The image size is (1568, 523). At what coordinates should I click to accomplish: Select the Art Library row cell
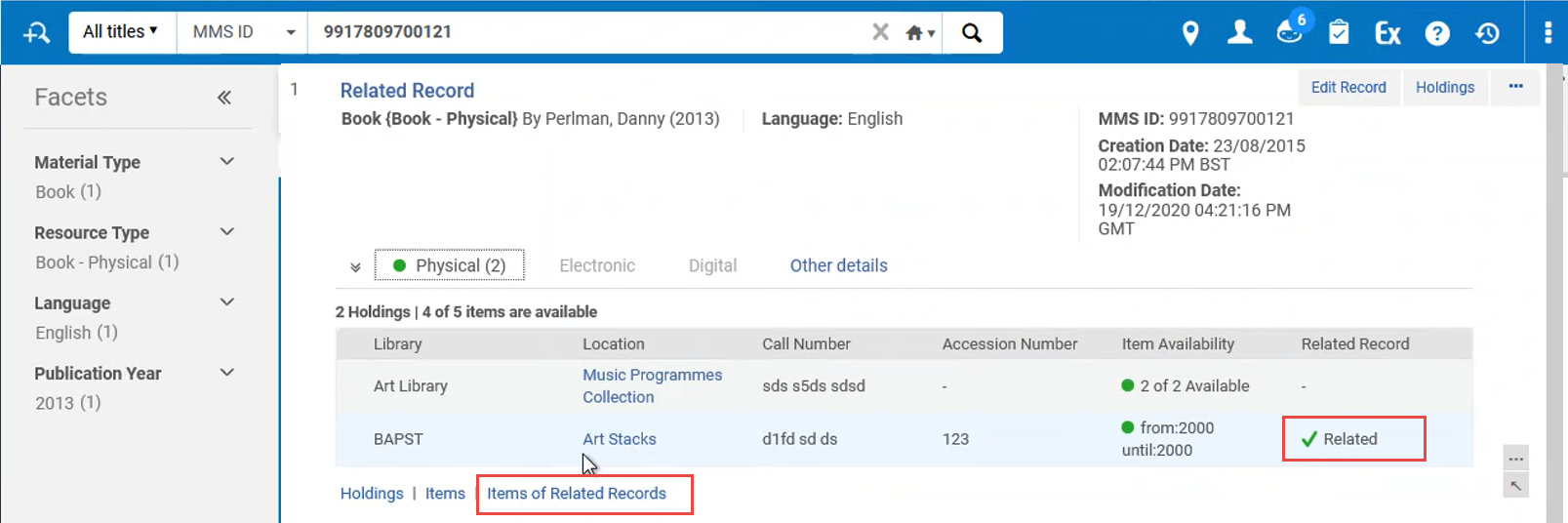pyautogui.click(x=411, y=386)
